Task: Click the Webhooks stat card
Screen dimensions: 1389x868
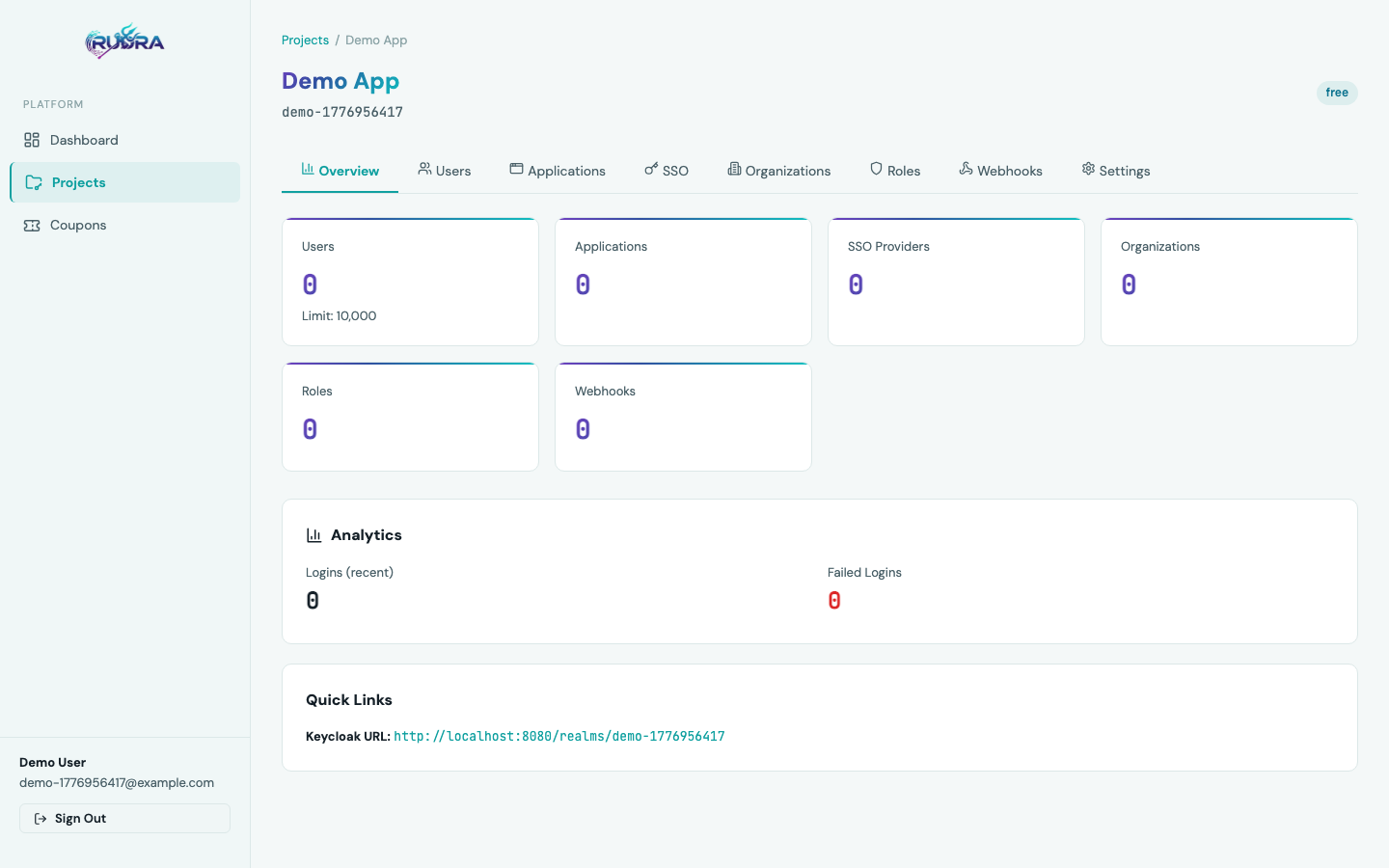Action: tap(683, 417)
